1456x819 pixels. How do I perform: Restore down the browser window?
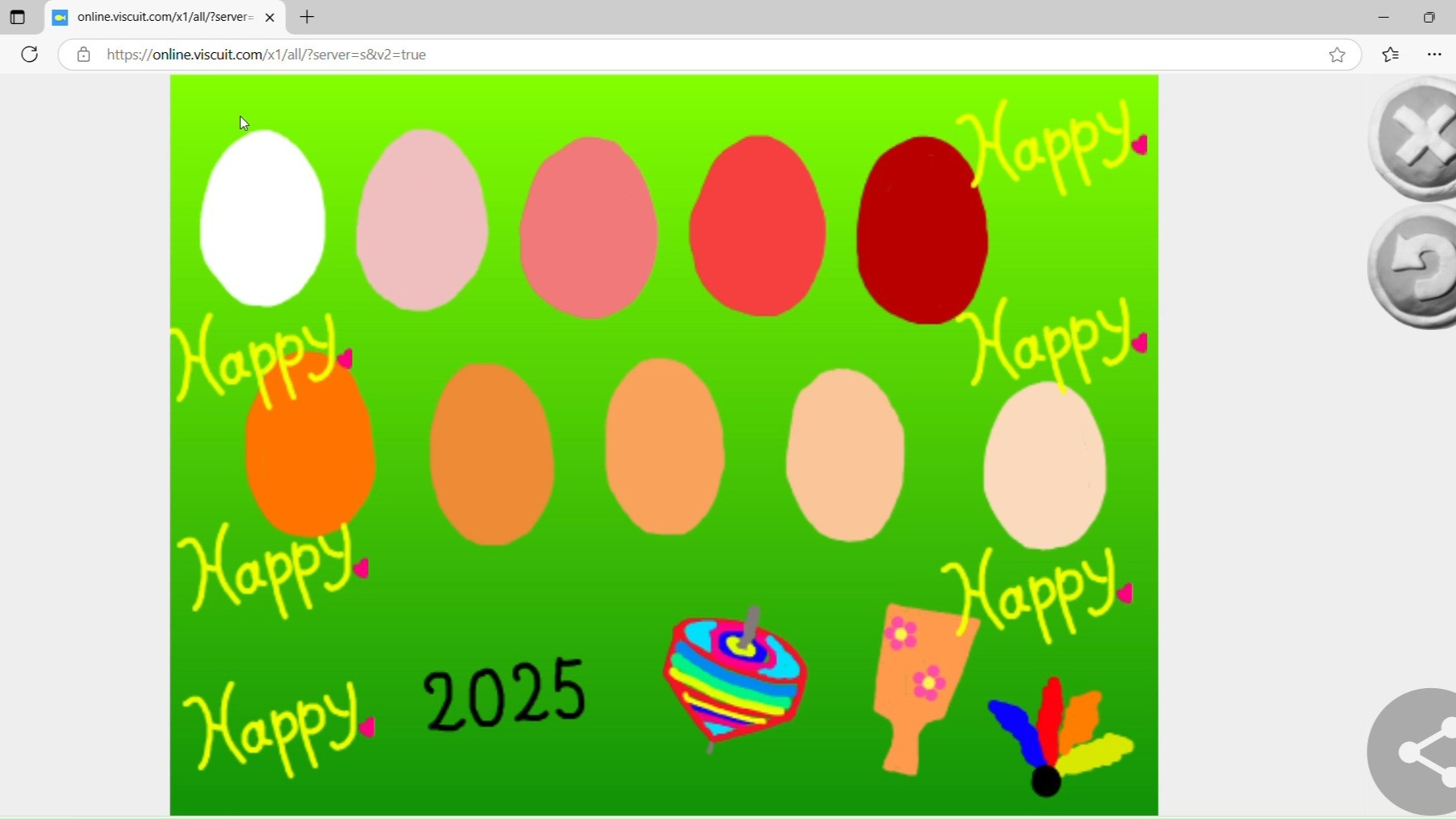click(1429, 17)
